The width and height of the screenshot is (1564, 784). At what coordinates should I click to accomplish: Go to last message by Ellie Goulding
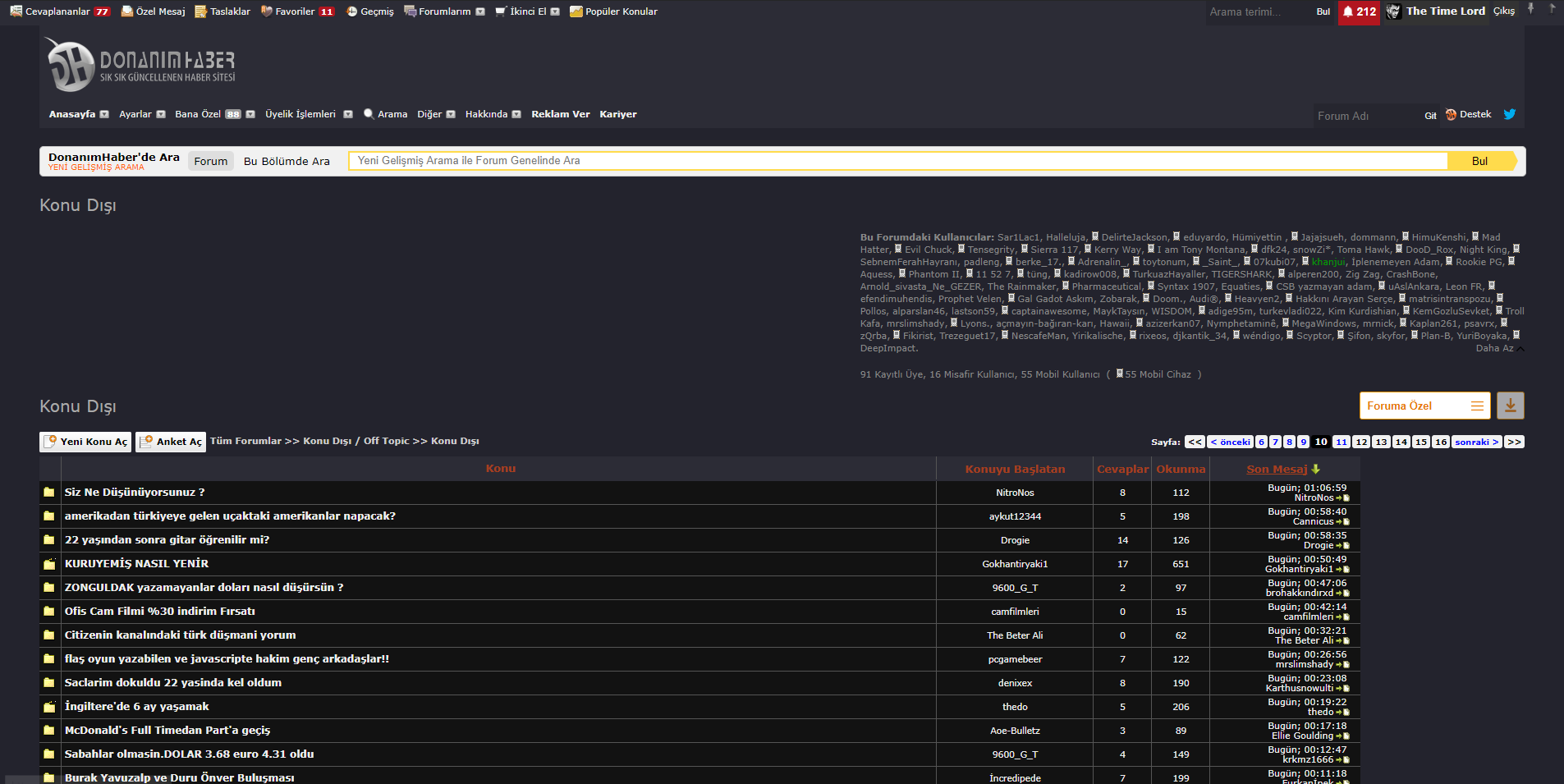pyautogui.click(x=1343, y=736)
